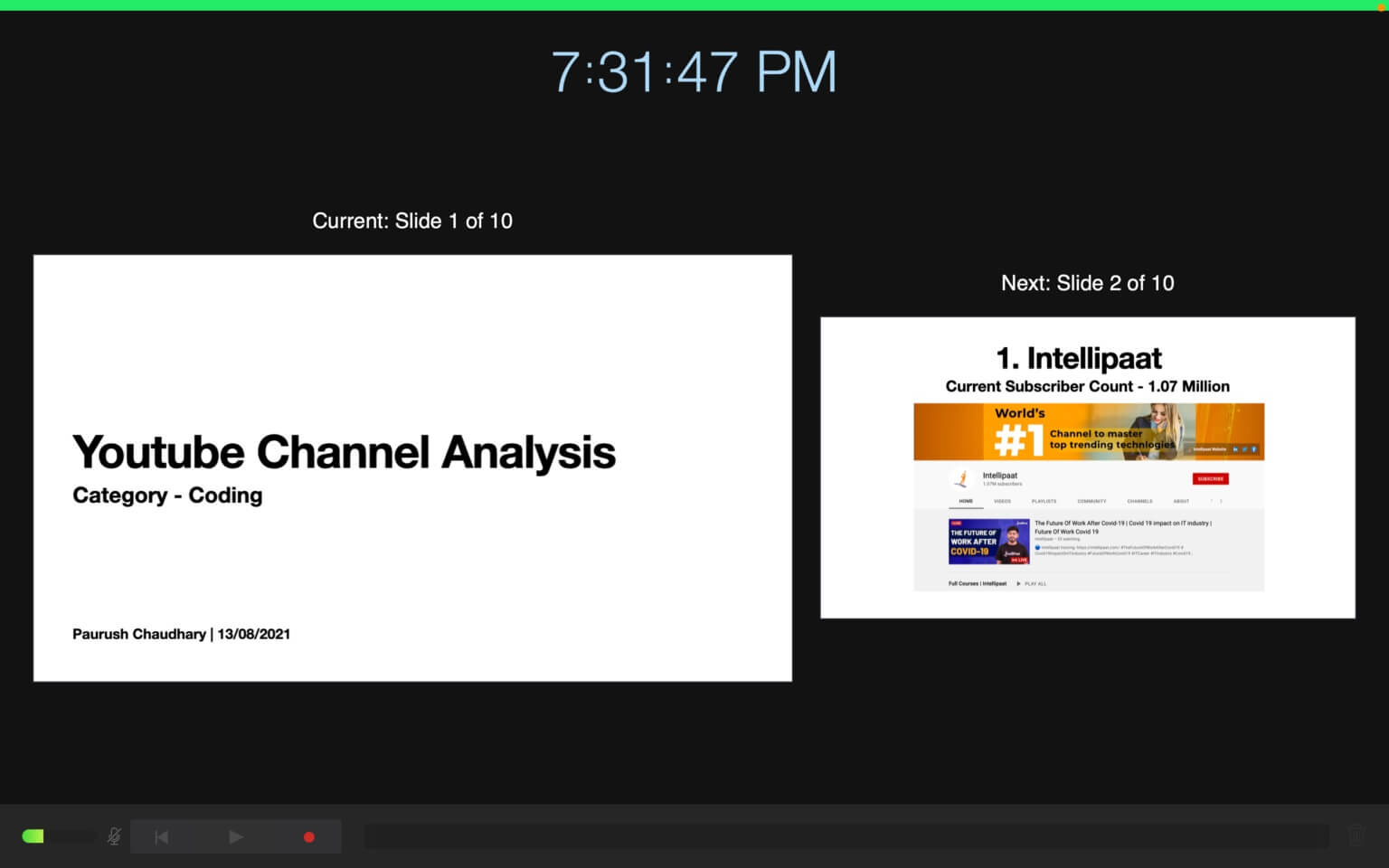Click the 'Next: Slide 2 of 10' label
This screenshot has height=868, width=1389.
pyautogui.click(x=1088, y=283)
